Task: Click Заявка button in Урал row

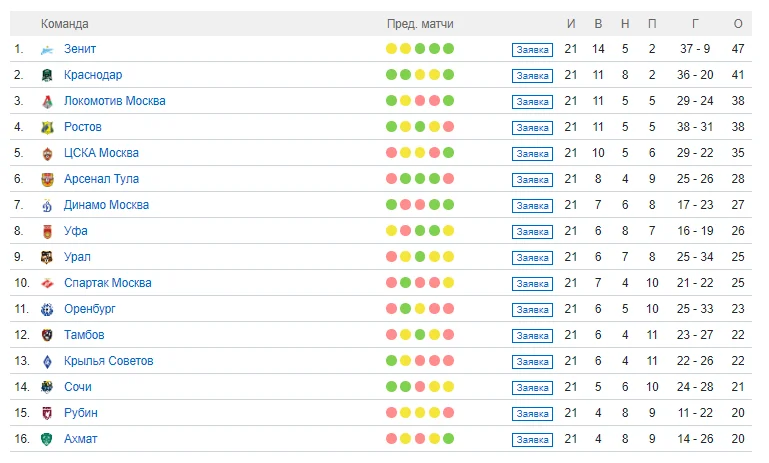Action: [x=533, y=258]
